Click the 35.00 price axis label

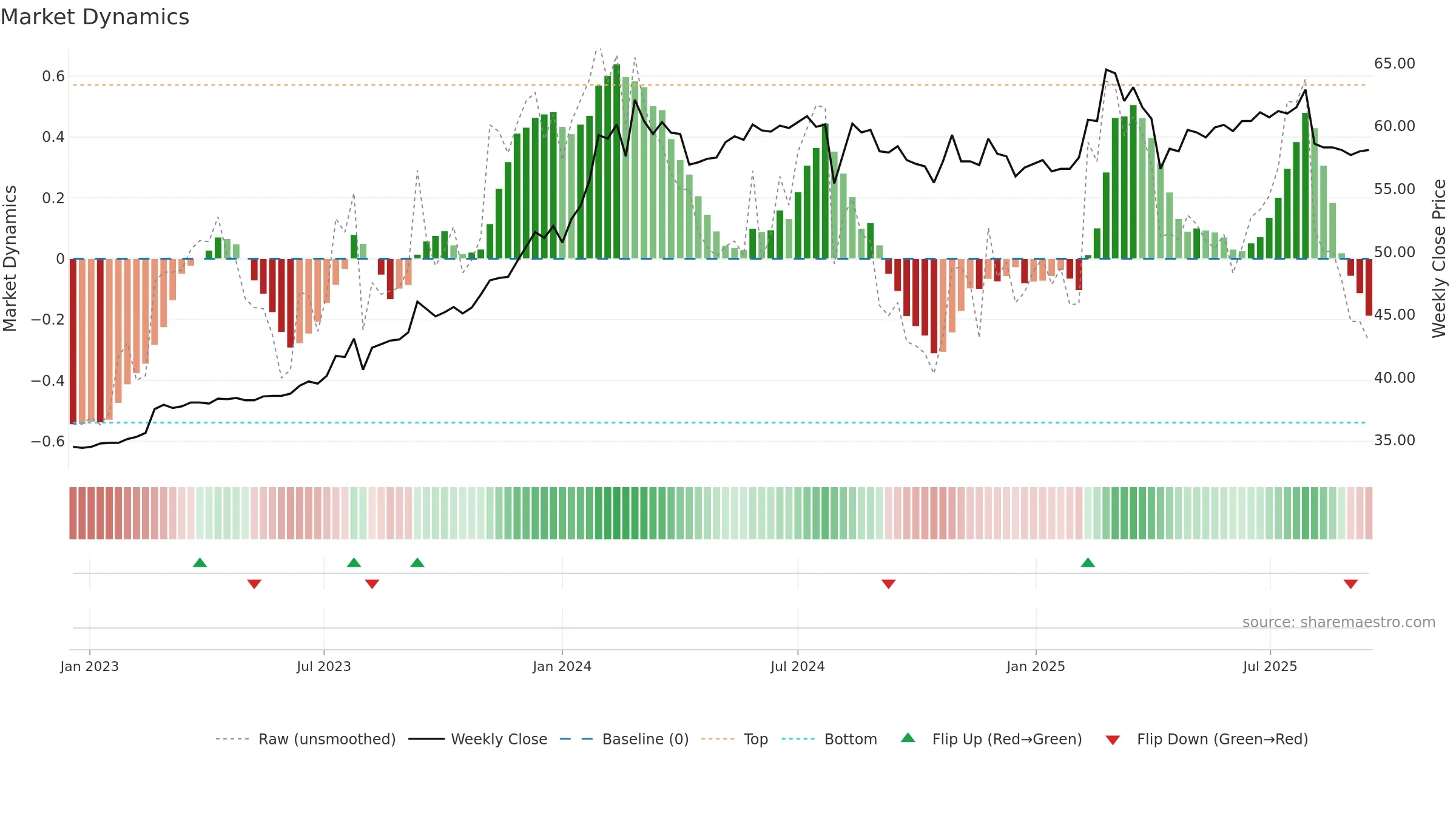point(1394,440)
